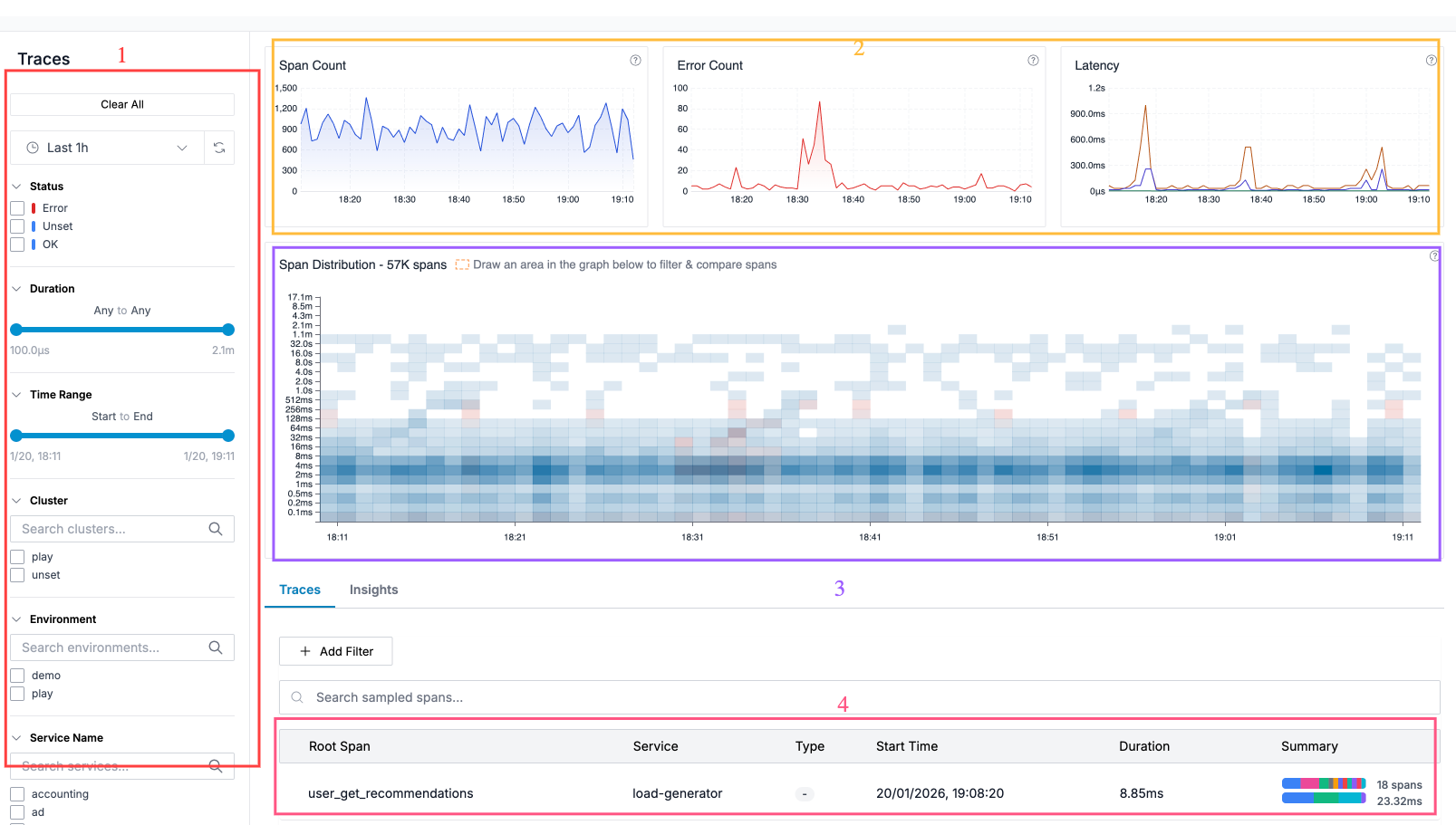Click the Latency chart help icon

click(x=1432, y=60)
